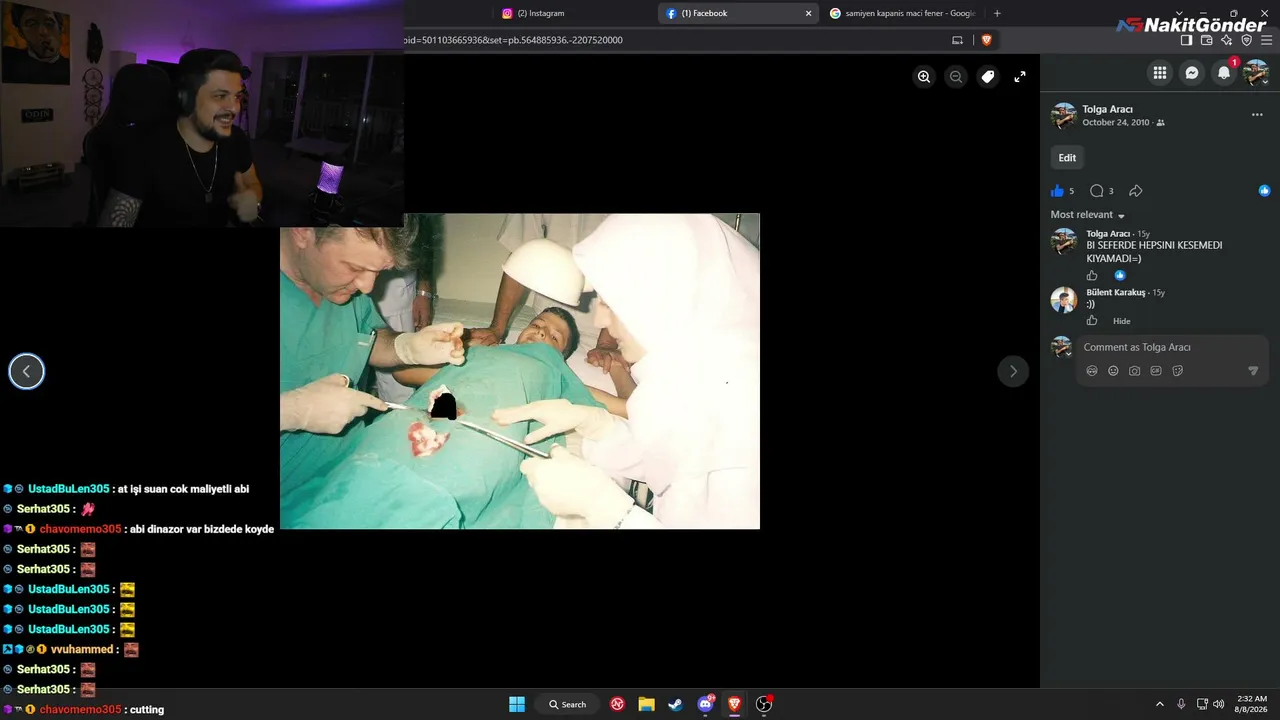Open the Facebook apps grid menu
This screenshot has height=720, width=1280.
click(1160, 73)
